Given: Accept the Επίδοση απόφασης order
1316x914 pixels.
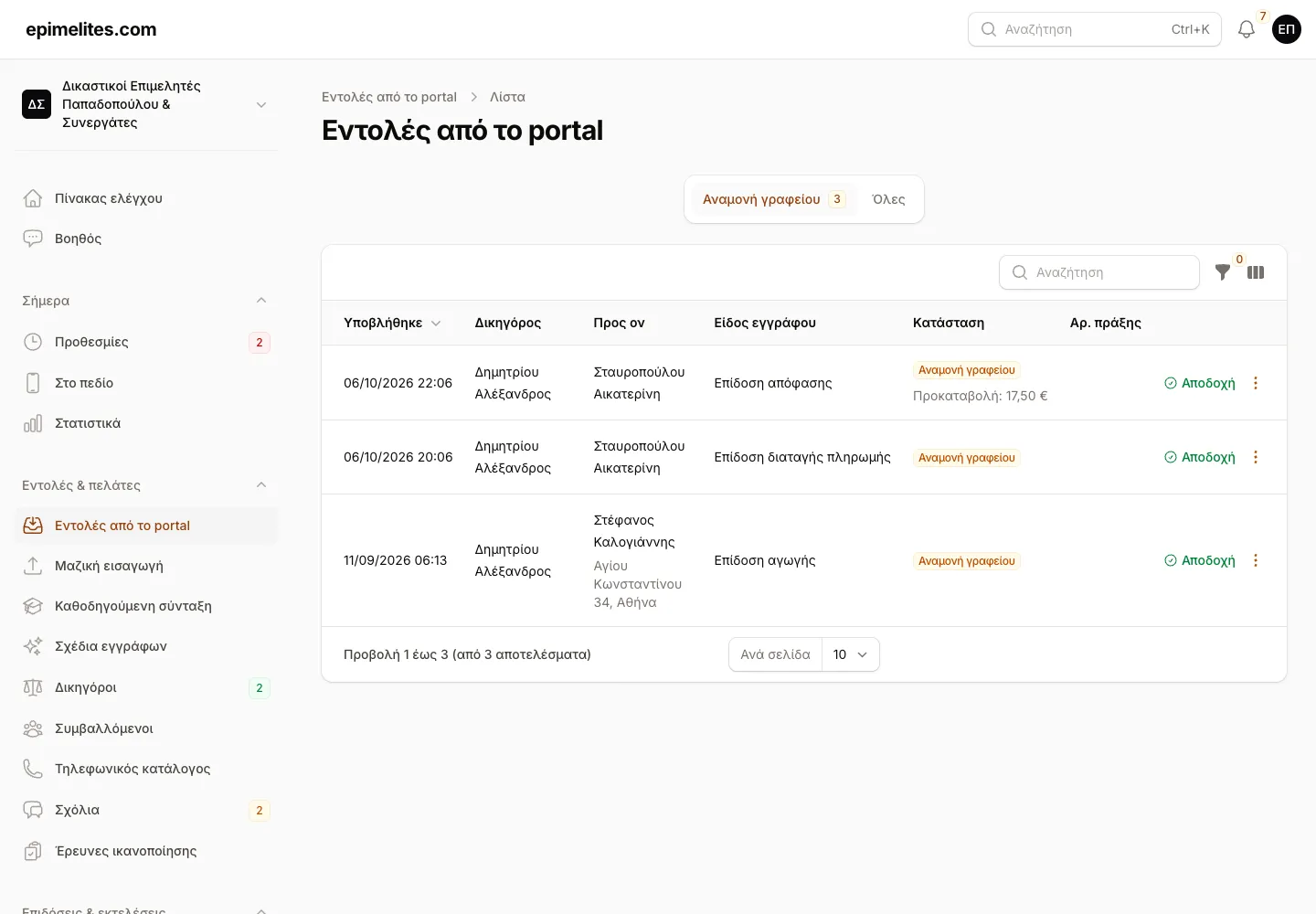Looking at the screenshot, I should tap(1199, 383).
